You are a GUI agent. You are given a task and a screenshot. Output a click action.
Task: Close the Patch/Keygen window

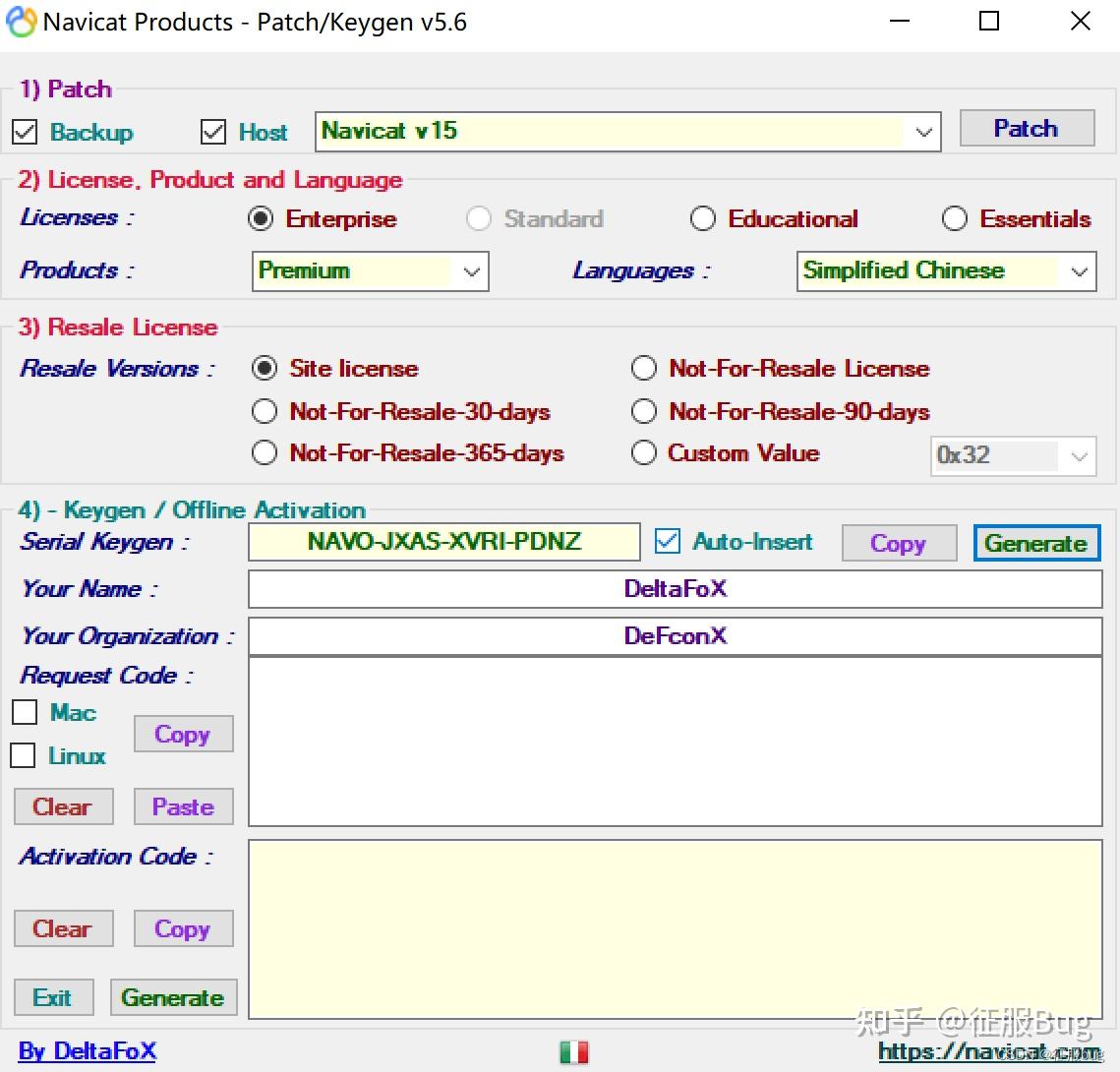tap(1080, 22)
